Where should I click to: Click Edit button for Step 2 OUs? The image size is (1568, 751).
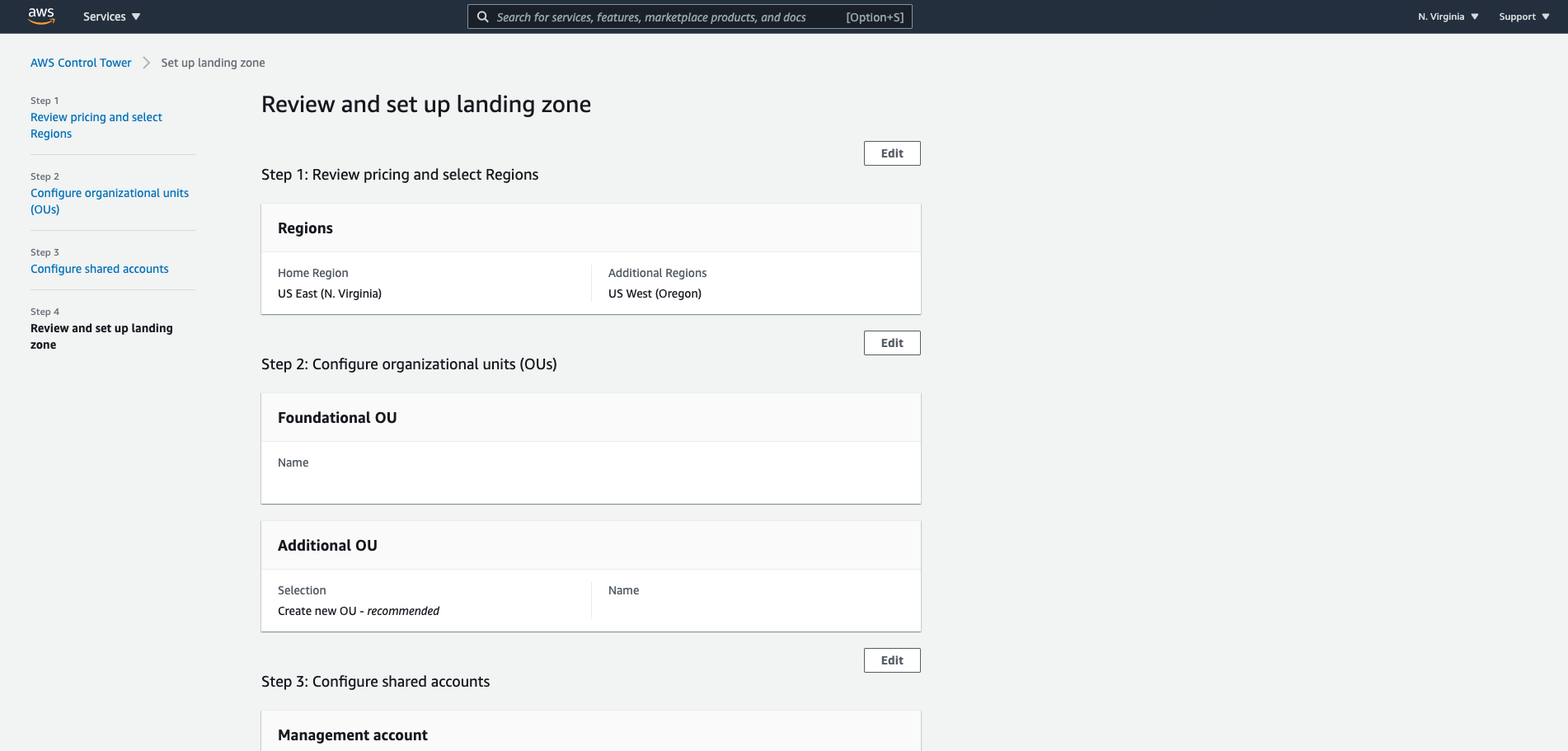point(892,343)
